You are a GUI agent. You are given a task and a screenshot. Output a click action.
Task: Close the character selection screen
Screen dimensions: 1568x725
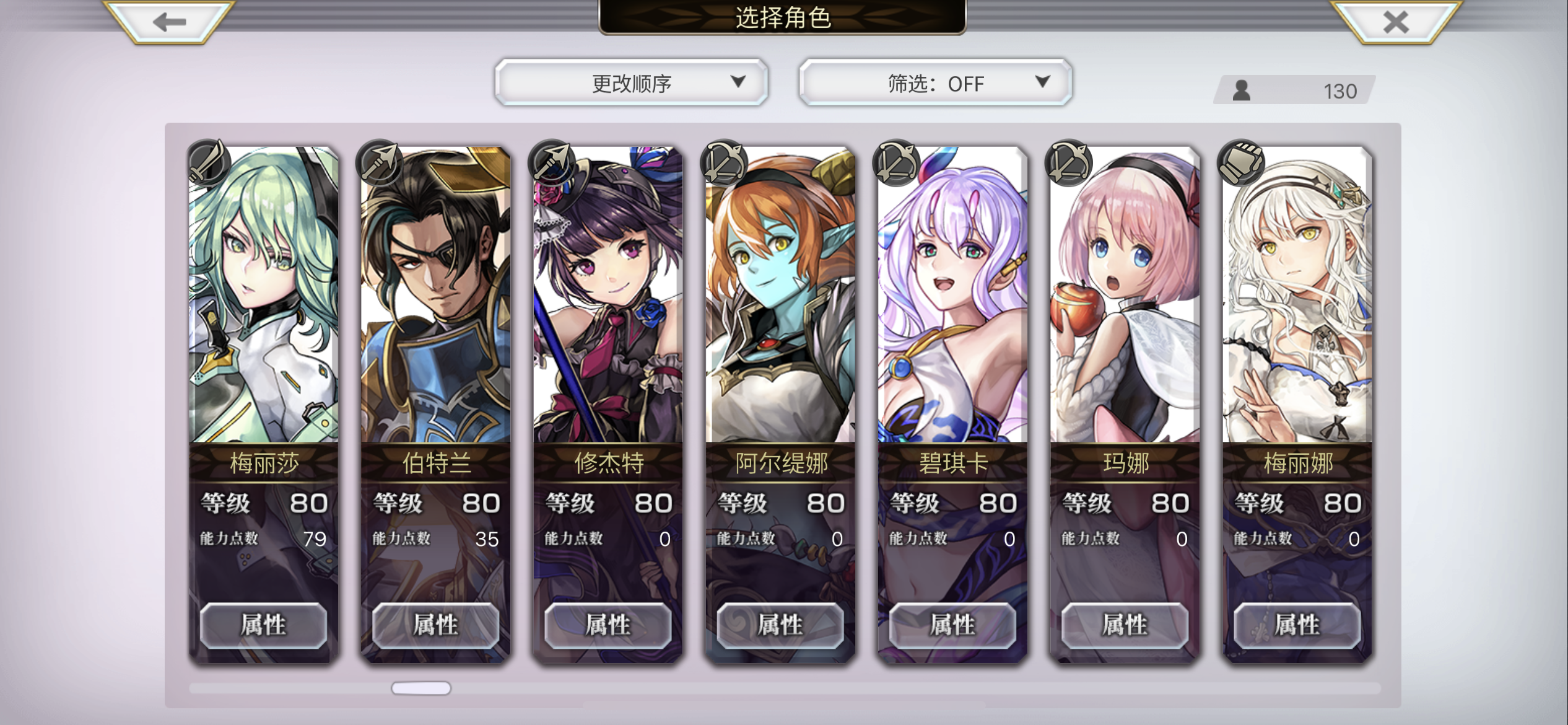click(1396, 22)
